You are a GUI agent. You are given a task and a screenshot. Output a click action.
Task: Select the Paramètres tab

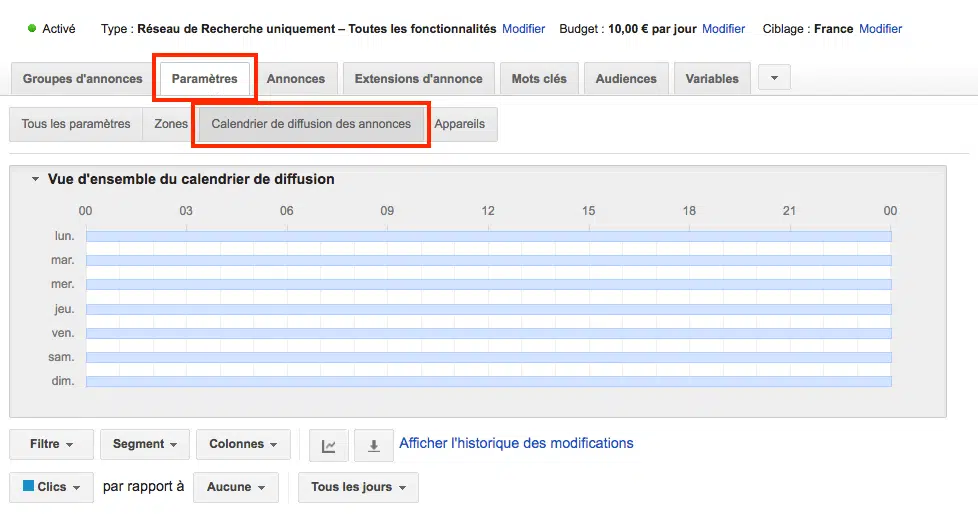coord(204,79)
